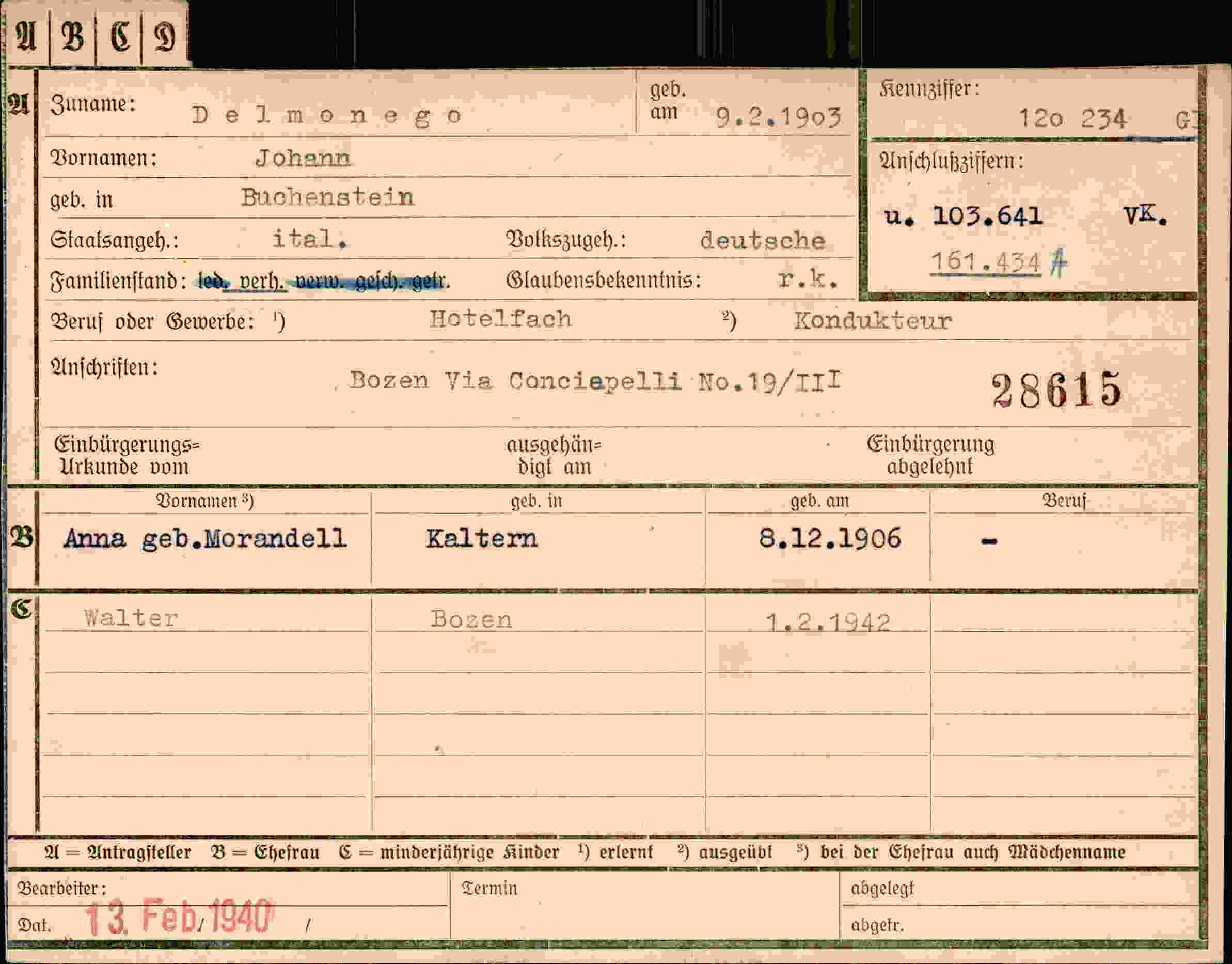
Task: Click the birthplace 'Buchenstein'
Action: pyautogui.click(x=328, y=197)
